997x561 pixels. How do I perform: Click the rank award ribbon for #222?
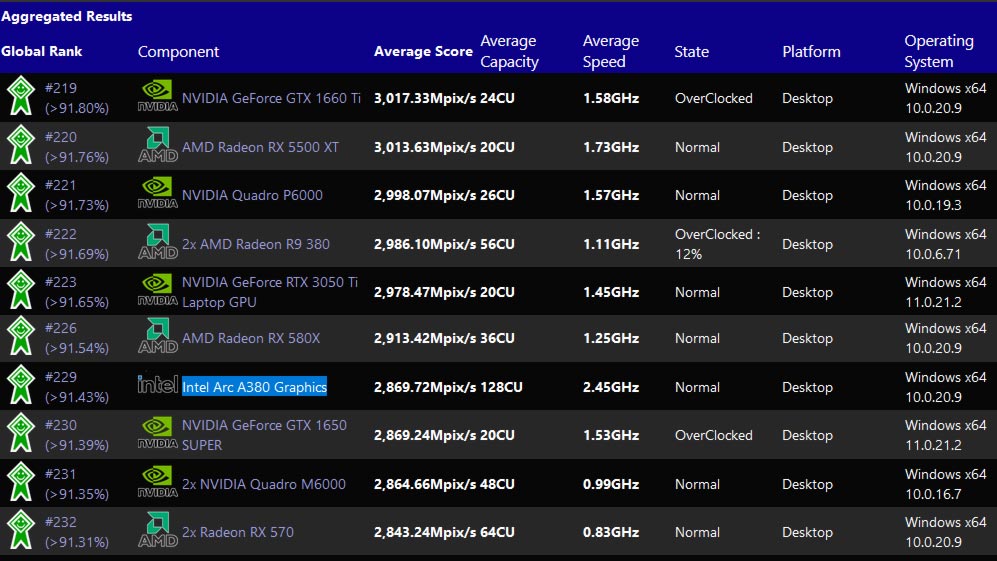coord(21,242)
